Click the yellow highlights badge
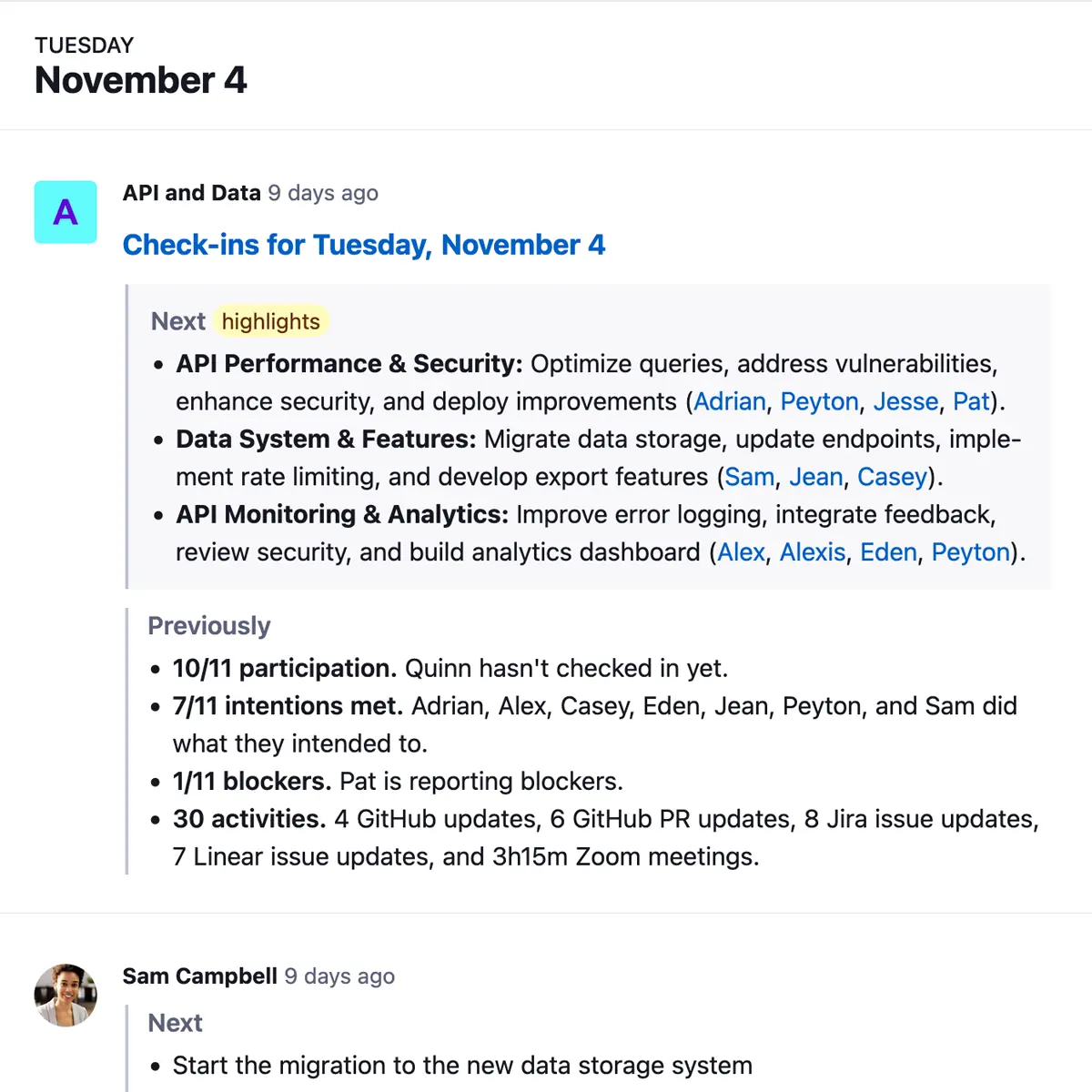The width and height of the screenshot is (1092, 1092). 271,320
